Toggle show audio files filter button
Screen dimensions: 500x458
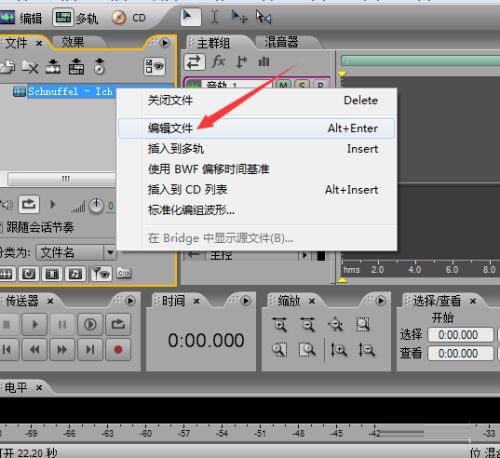(x=6, y=274)
